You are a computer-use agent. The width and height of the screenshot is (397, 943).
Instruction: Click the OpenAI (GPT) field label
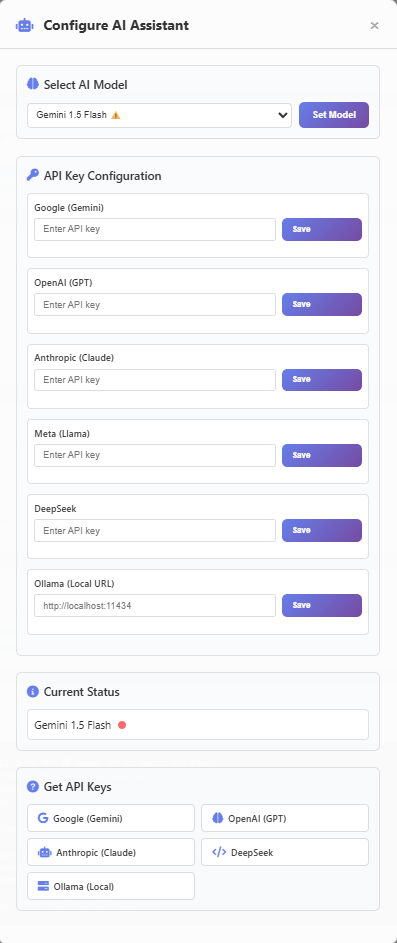click(63, 283)
